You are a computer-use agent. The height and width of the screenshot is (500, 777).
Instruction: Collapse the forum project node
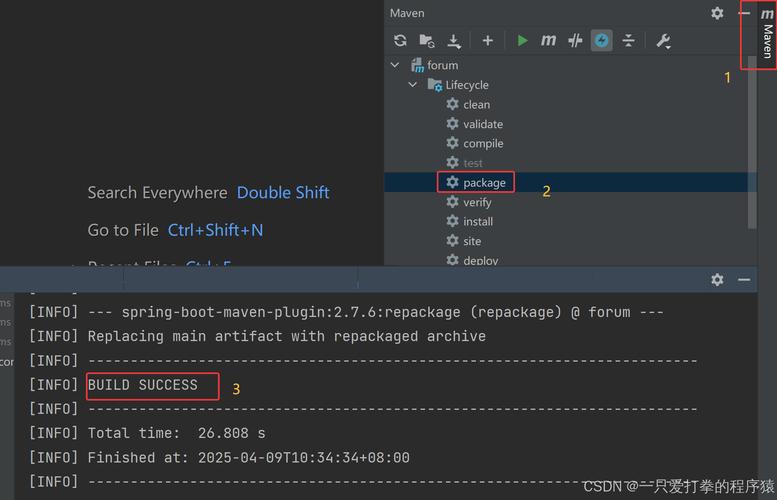pos(395,65)
